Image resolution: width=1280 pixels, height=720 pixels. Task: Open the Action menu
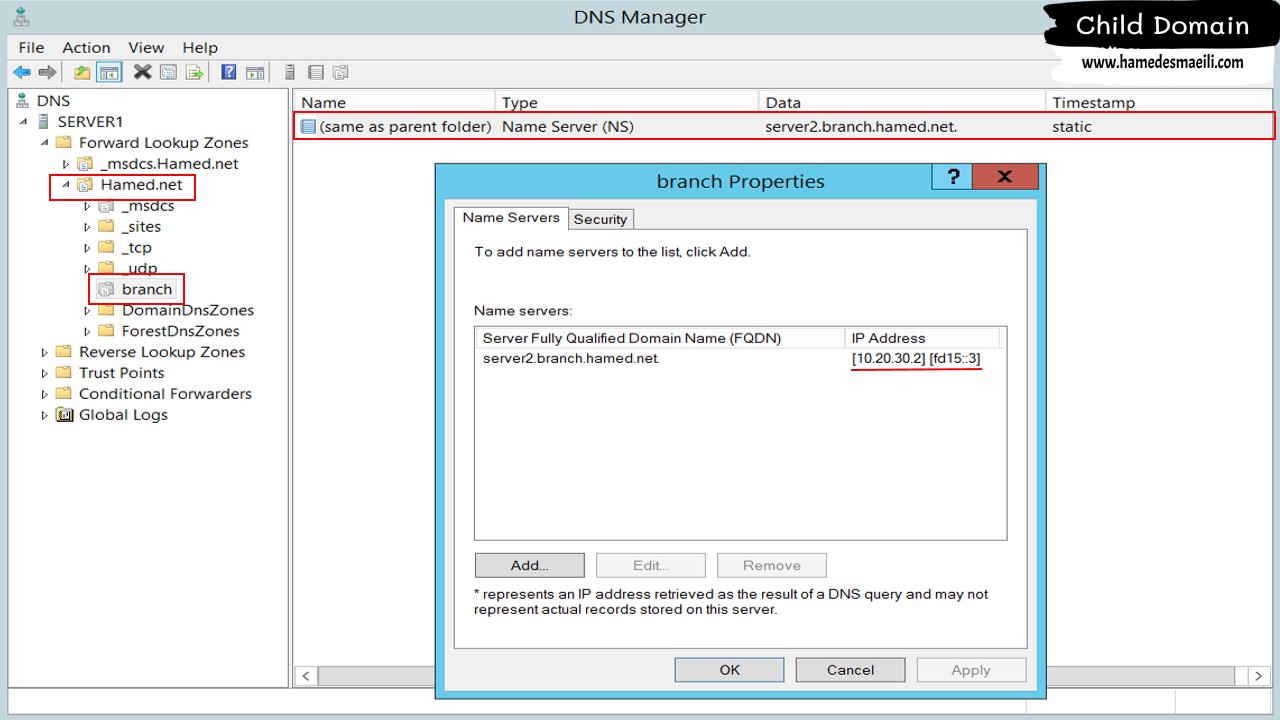(86, 47)
